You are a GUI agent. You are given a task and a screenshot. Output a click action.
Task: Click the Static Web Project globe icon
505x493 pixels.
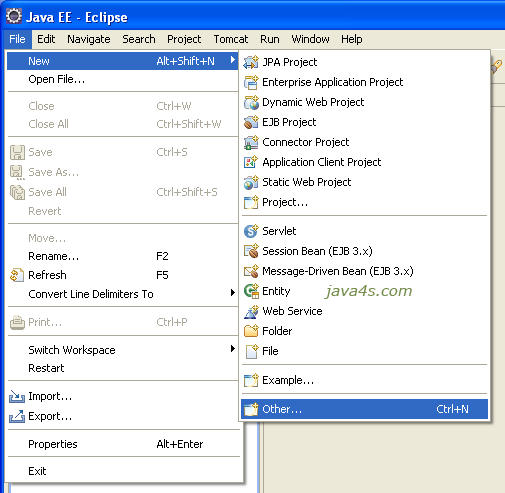tap(251, 182)
